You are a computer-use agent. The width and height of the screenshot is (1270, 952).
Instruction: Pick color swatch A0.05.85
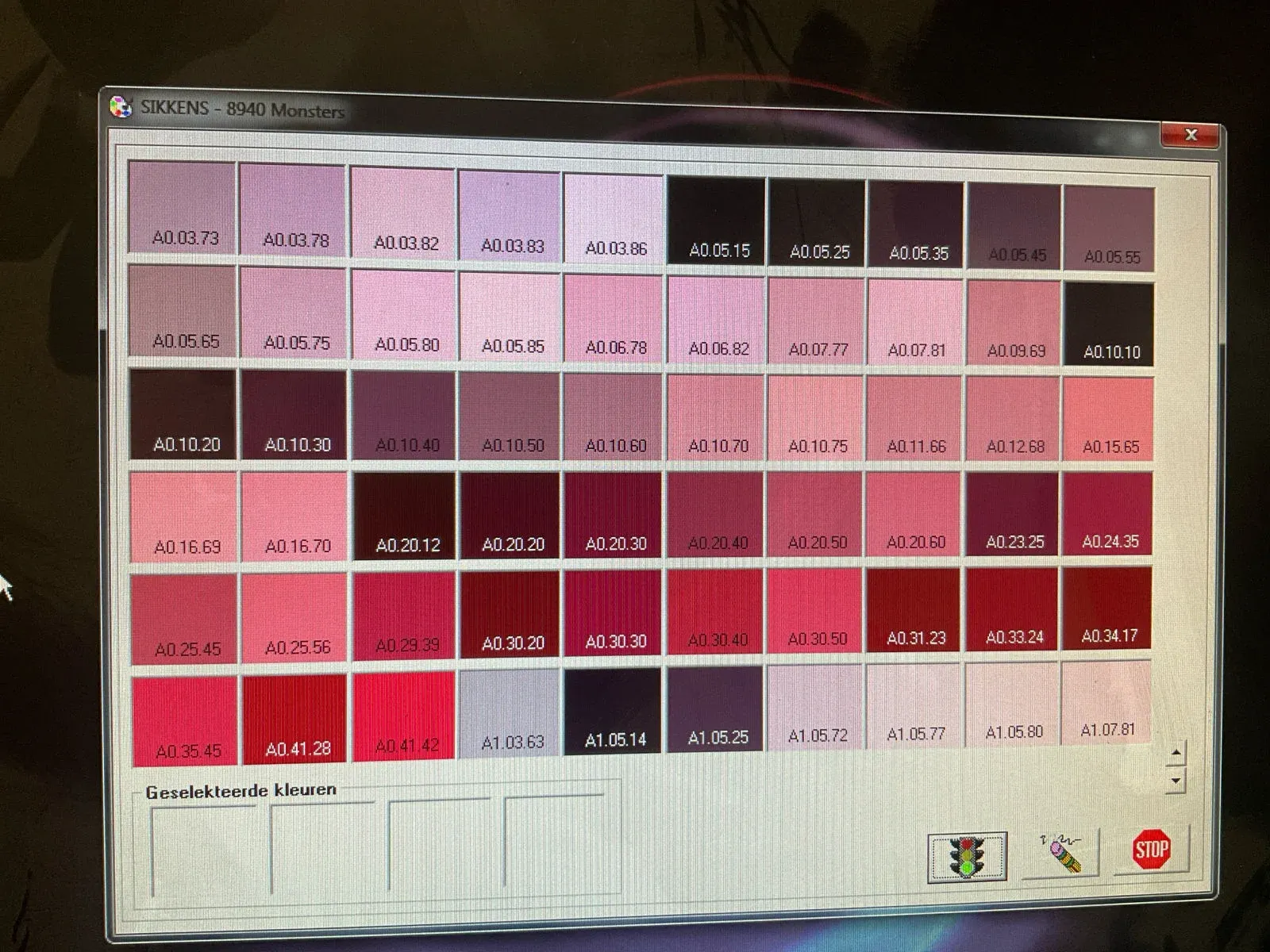[510, 317]
